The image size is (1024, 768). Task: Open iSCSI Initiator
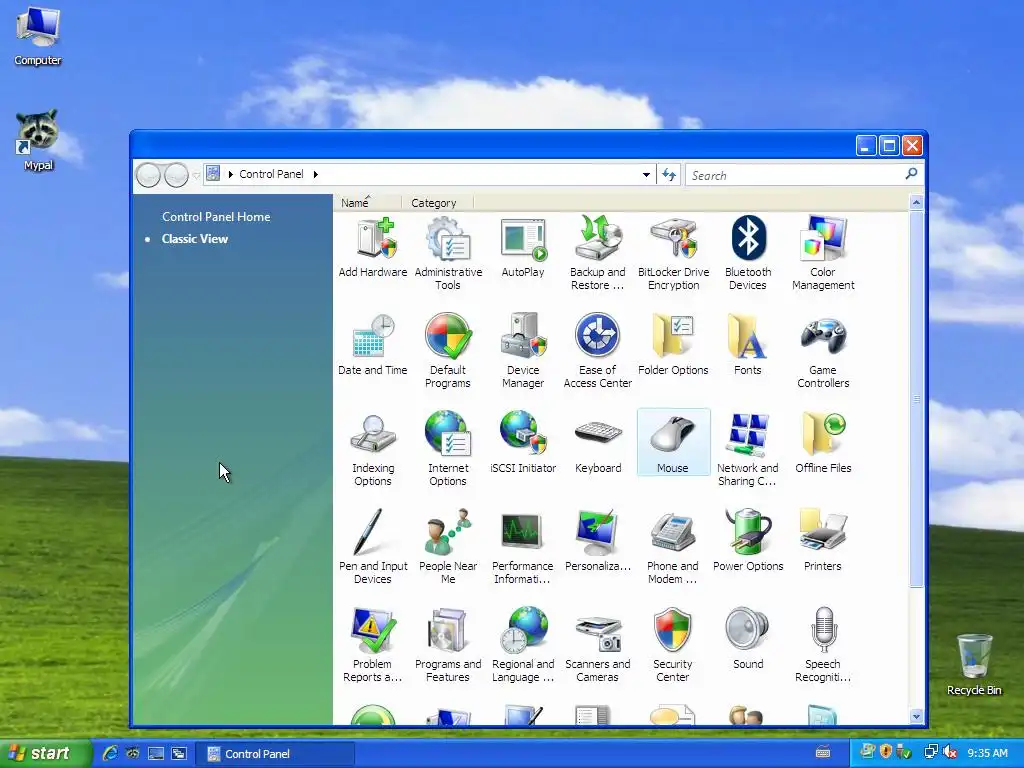(x=522, y=443)
